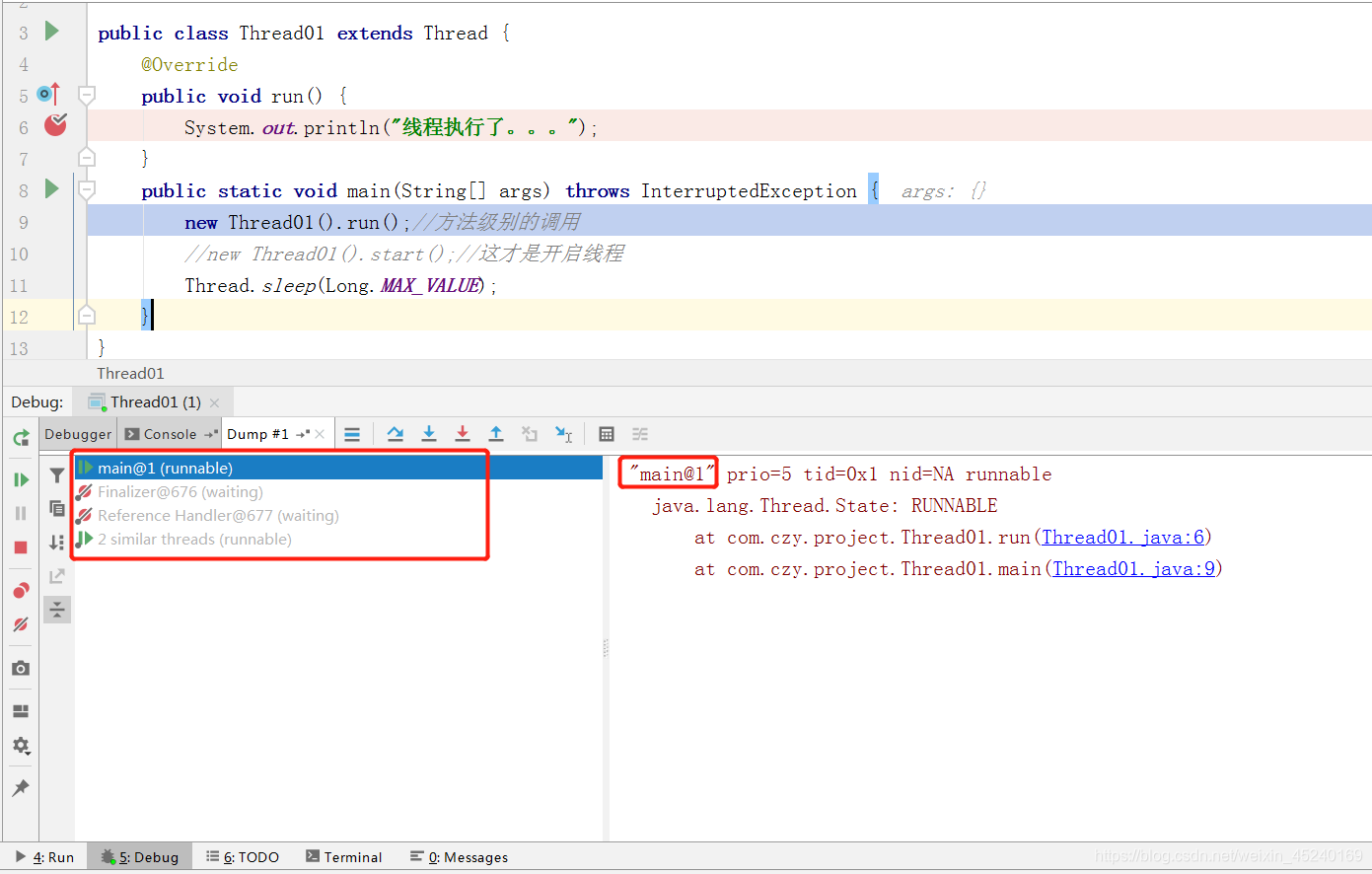Click the Debug: label of the tool window
The height and width of the screenshot is (874, 1372).
37,401
